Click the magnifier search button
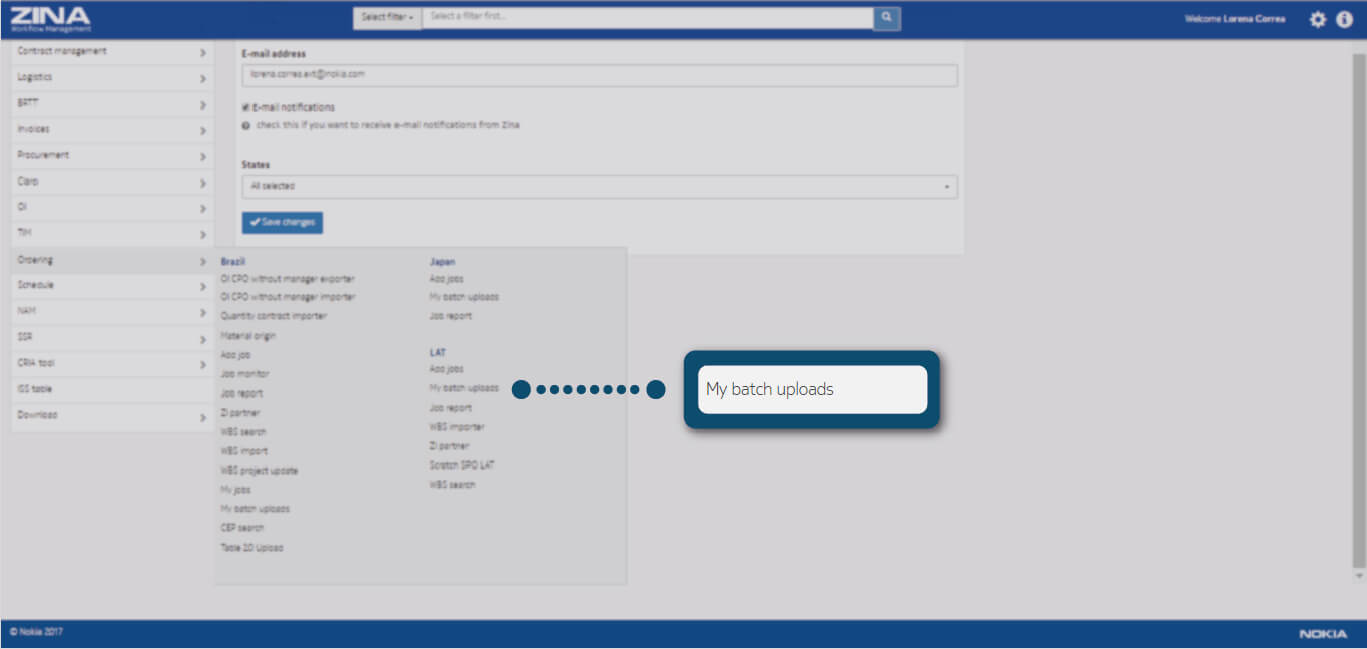Screen dimensions: 1367x649 886,18
